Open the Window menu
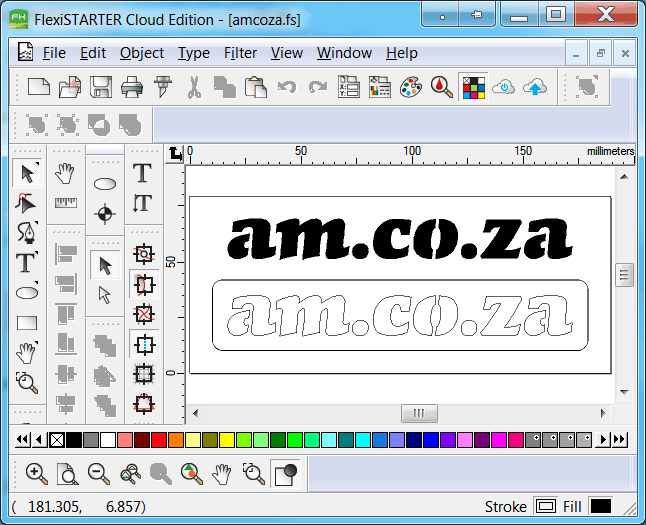Image resolution: width=646 pixels, height=525 pixels. pyautogui.click(x=344, y=53)
